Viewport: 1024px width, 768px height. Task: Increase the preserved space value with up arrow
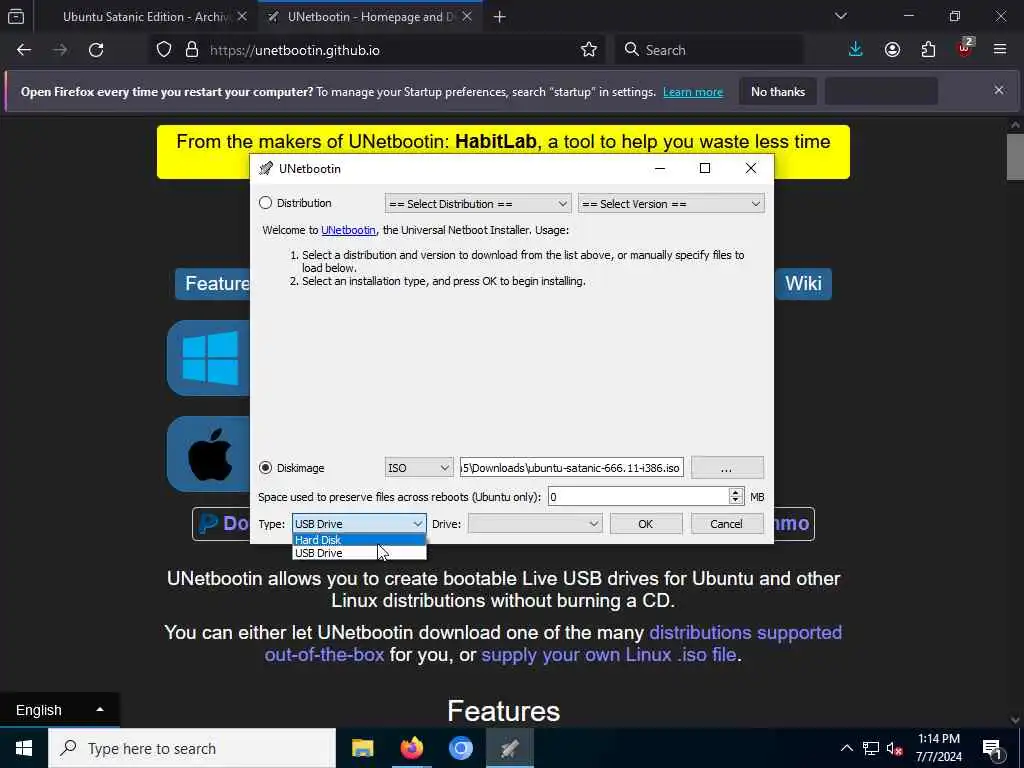(x=736, y=492)
